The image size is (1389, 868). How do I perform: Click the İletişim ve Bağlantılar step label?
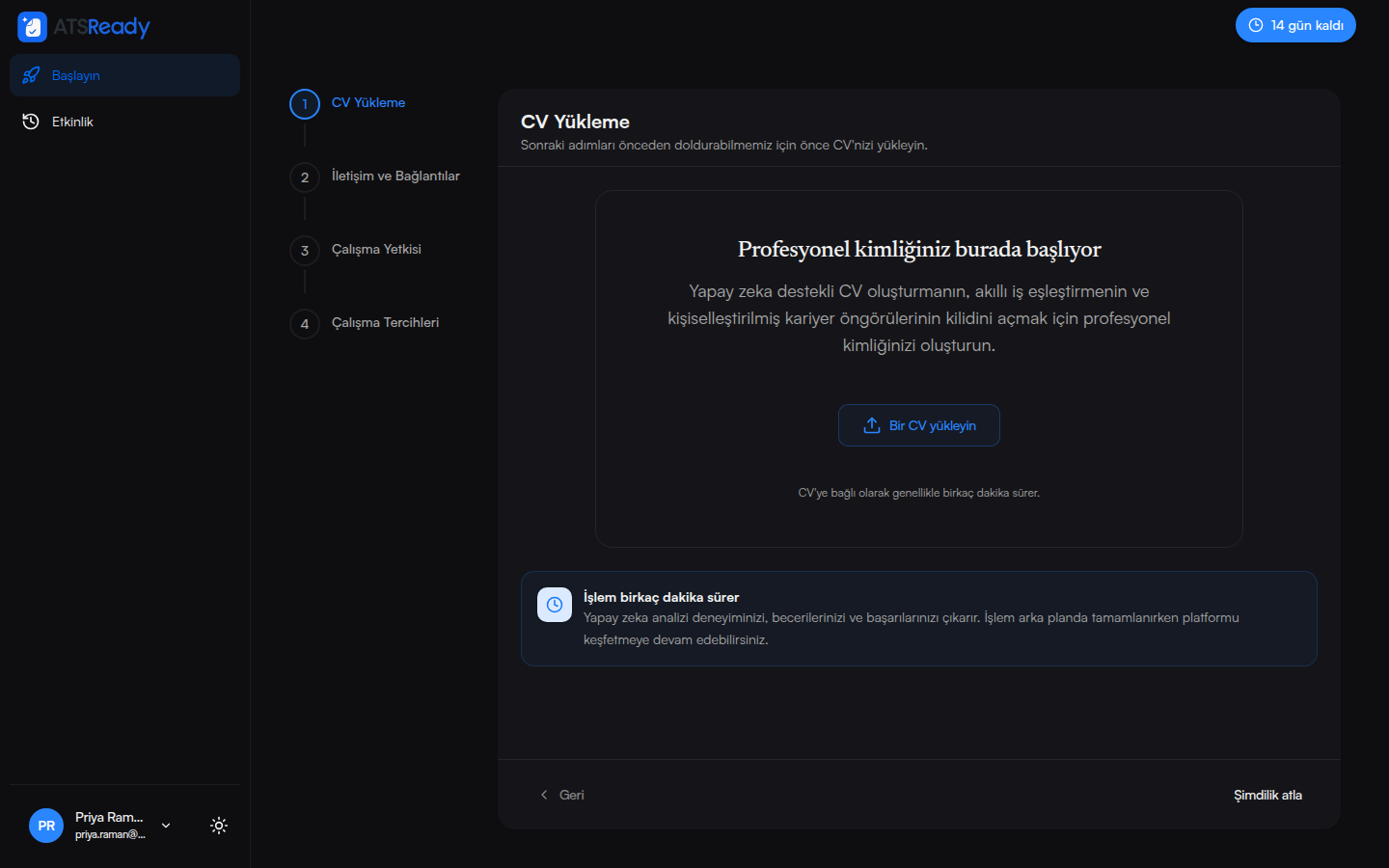pyautogui.click(x=395, y=176)
